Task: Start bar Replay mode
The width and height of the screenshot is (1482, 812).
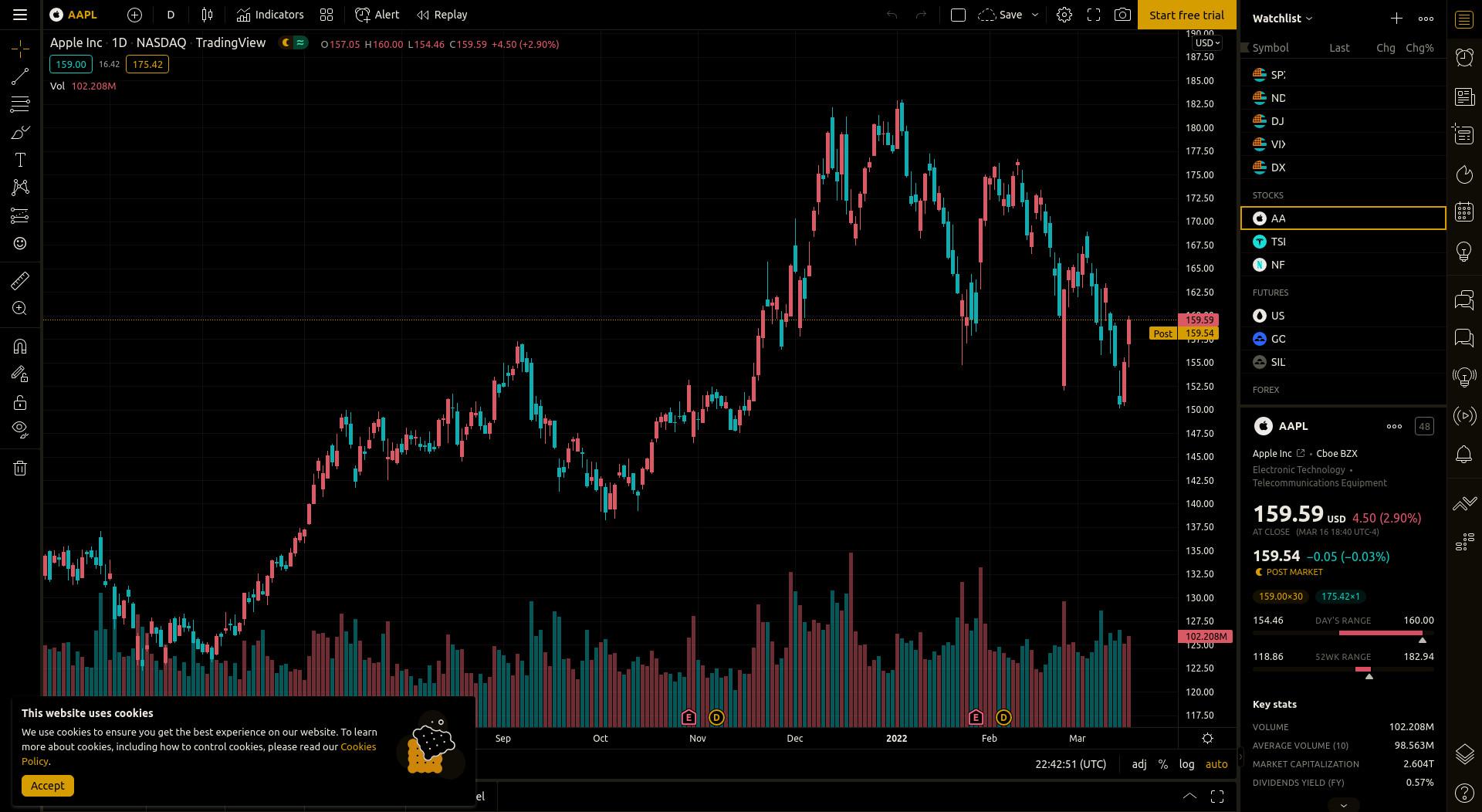Action: click(442, 15)
